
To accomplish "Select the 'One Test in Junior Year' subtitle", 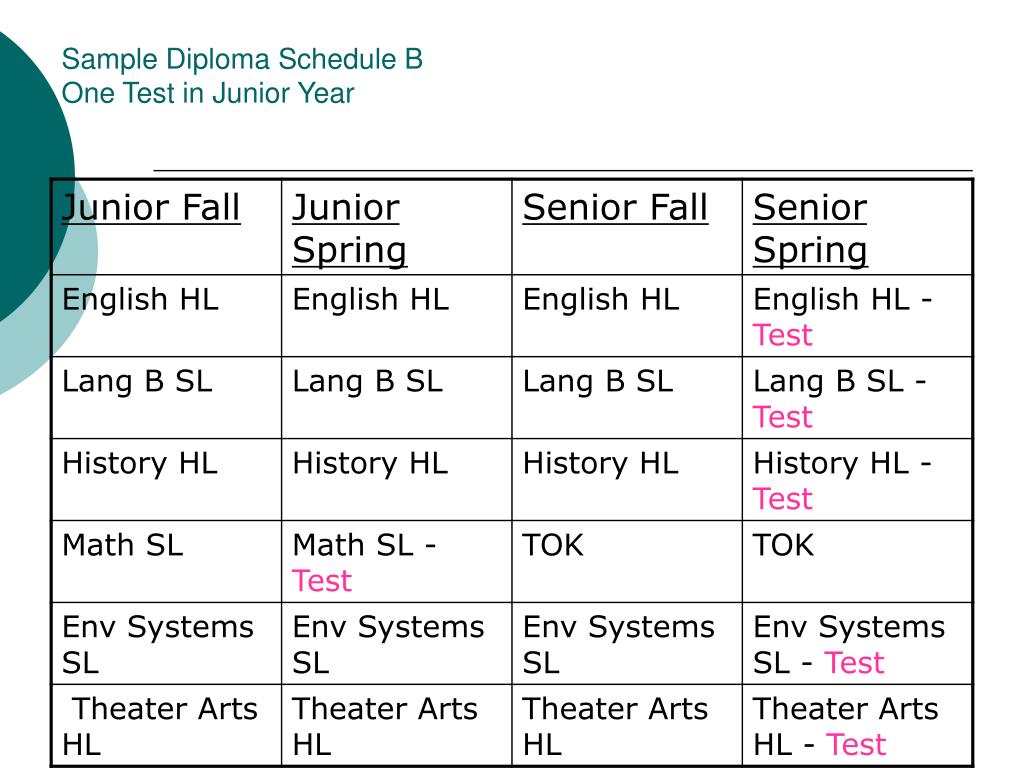I will click(208, 93).
